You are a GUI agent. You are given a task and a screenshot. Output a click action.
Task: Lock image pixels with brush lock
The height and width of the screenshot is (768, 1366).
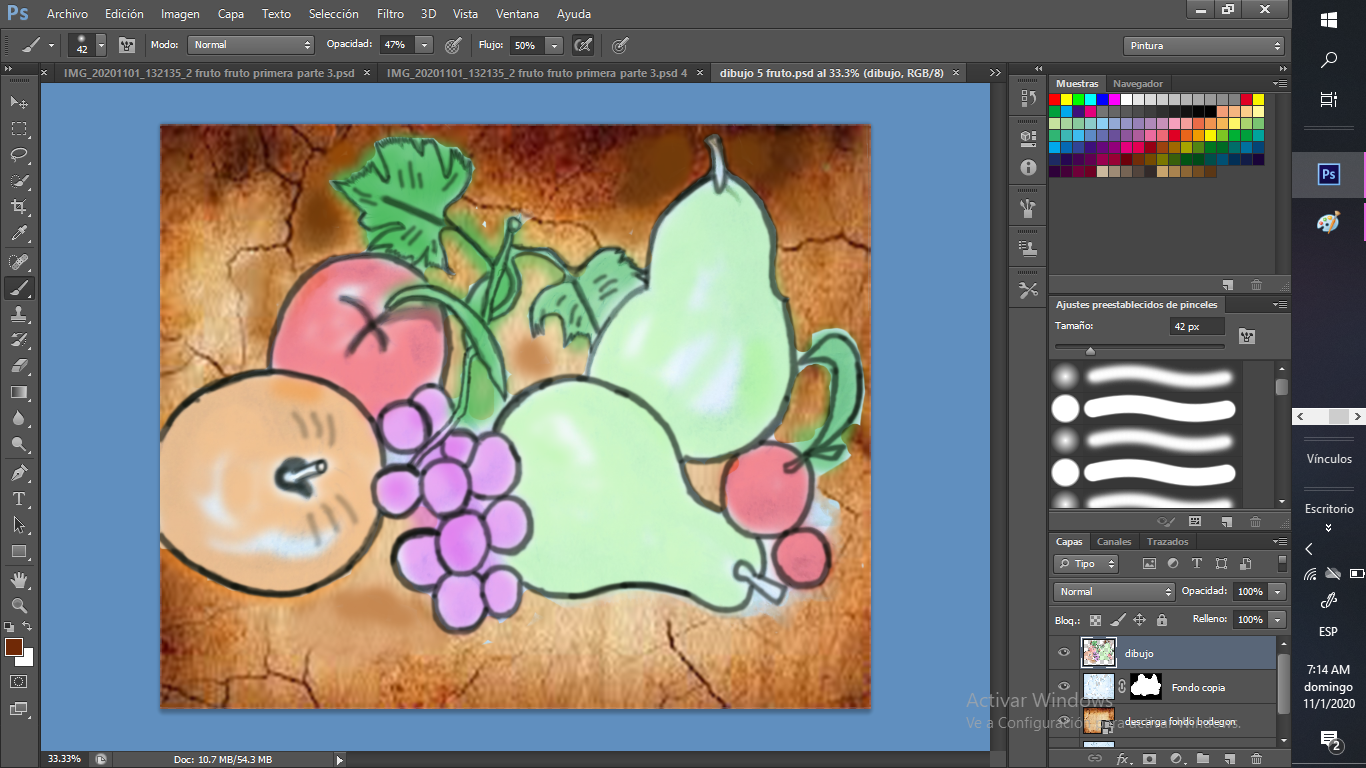click(1118, 620)
